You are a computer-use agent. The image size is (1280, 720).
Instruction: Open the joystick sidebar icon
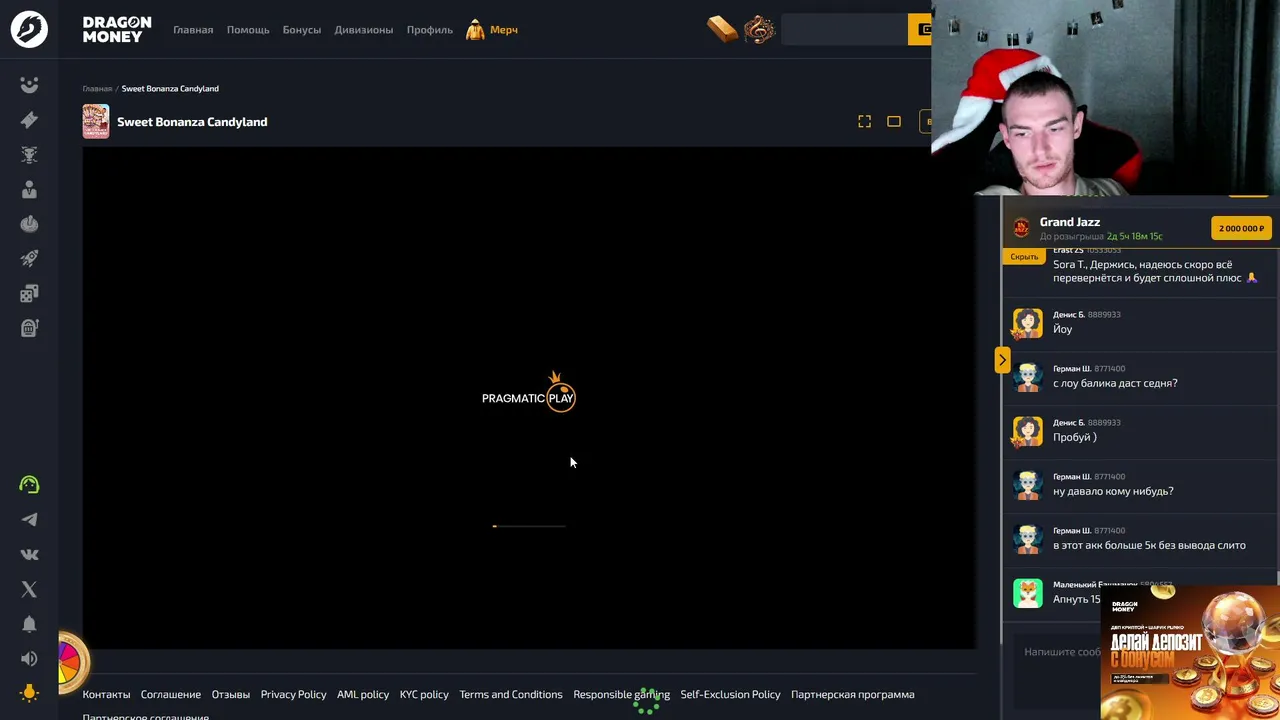point(29,224)
